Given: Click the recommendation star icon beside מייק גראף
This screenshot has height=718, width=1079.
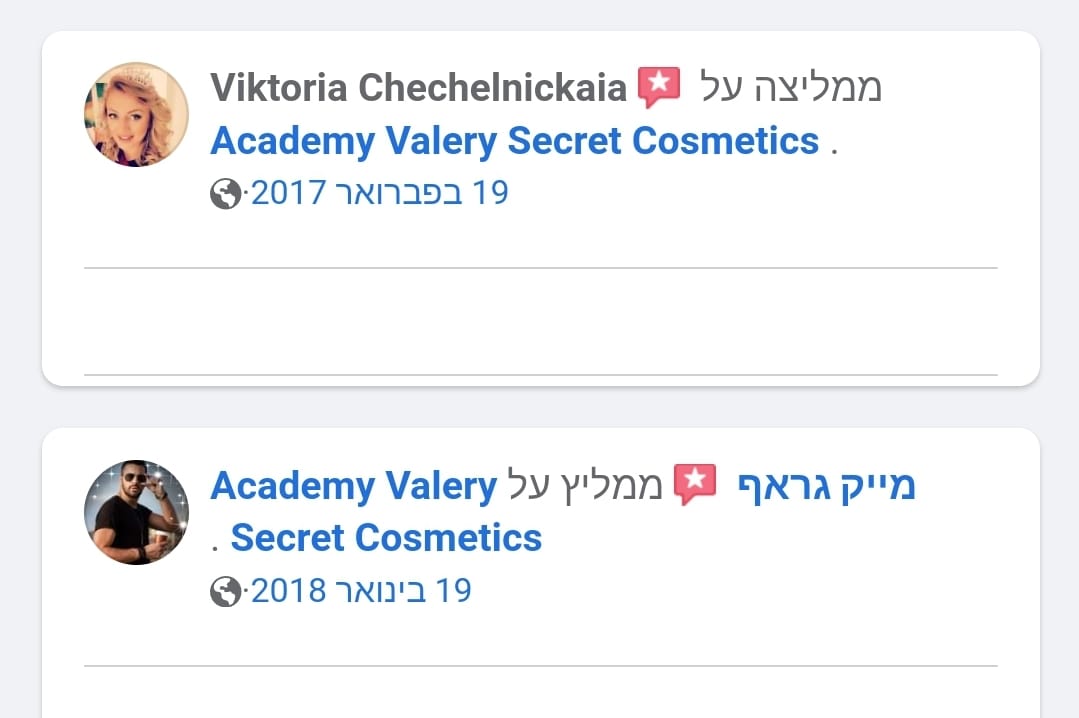Looking at the screenshot, I should point(695,486).
